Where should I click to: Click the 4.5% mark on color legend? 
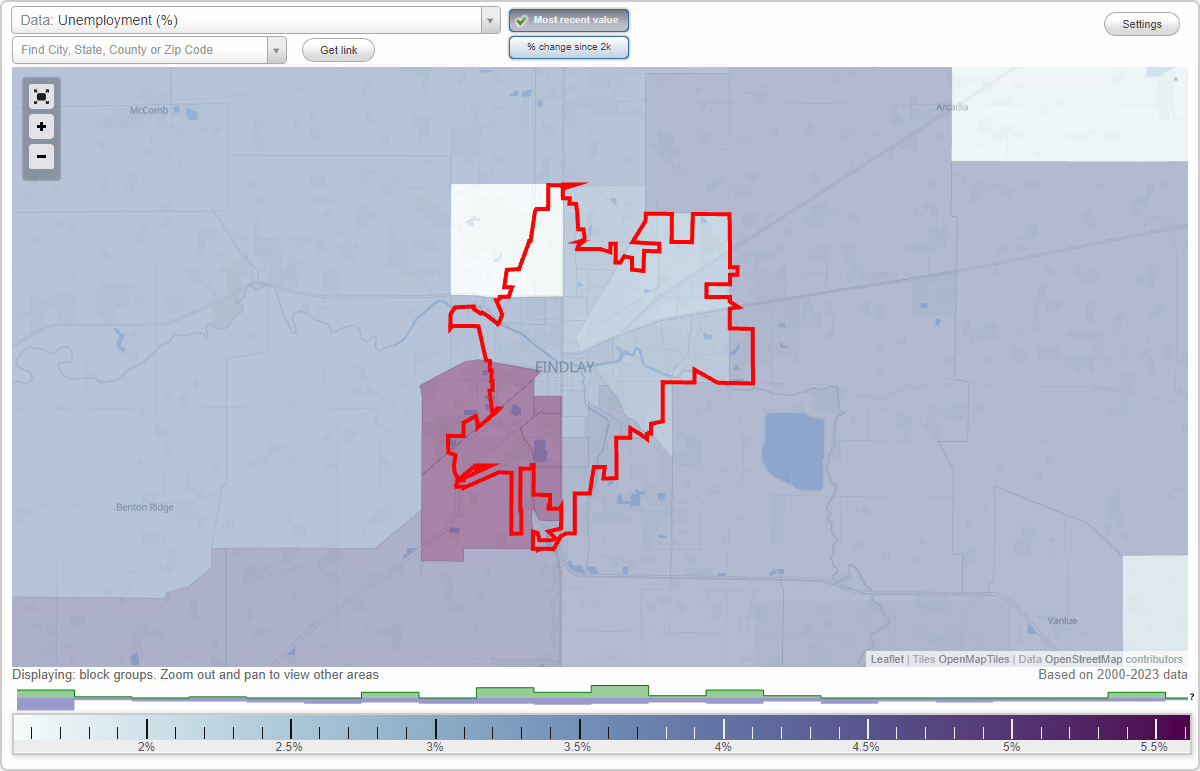click(866, 747)
